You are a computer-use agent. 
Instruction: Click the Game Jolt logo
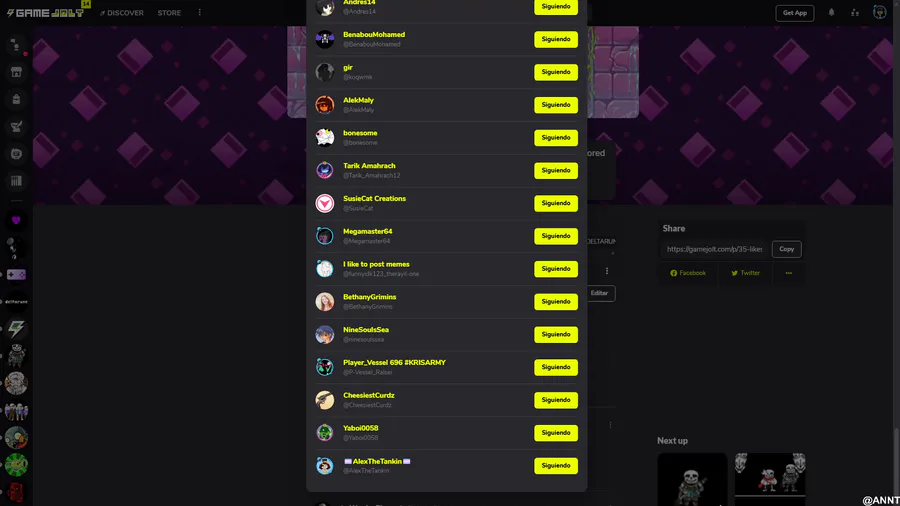[x=46, y=13]
